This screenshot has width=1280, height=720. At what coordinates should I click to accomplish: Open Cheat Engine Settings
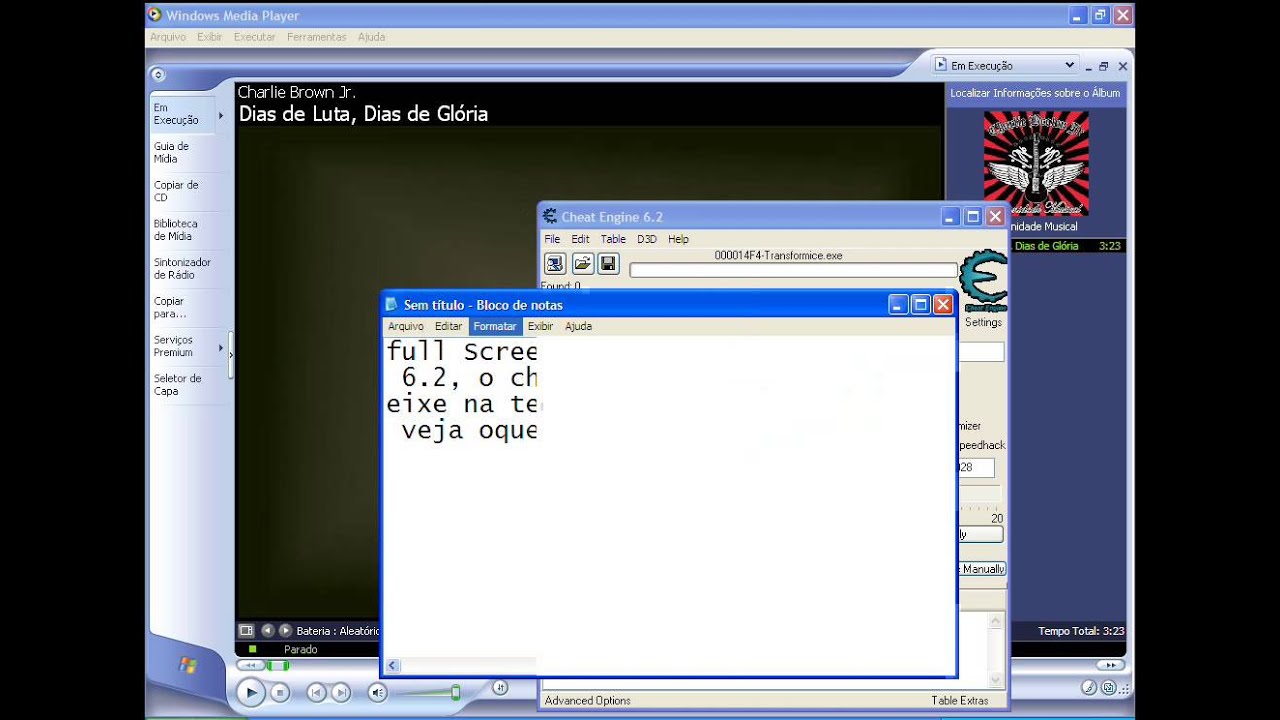[x=983, y=322]
